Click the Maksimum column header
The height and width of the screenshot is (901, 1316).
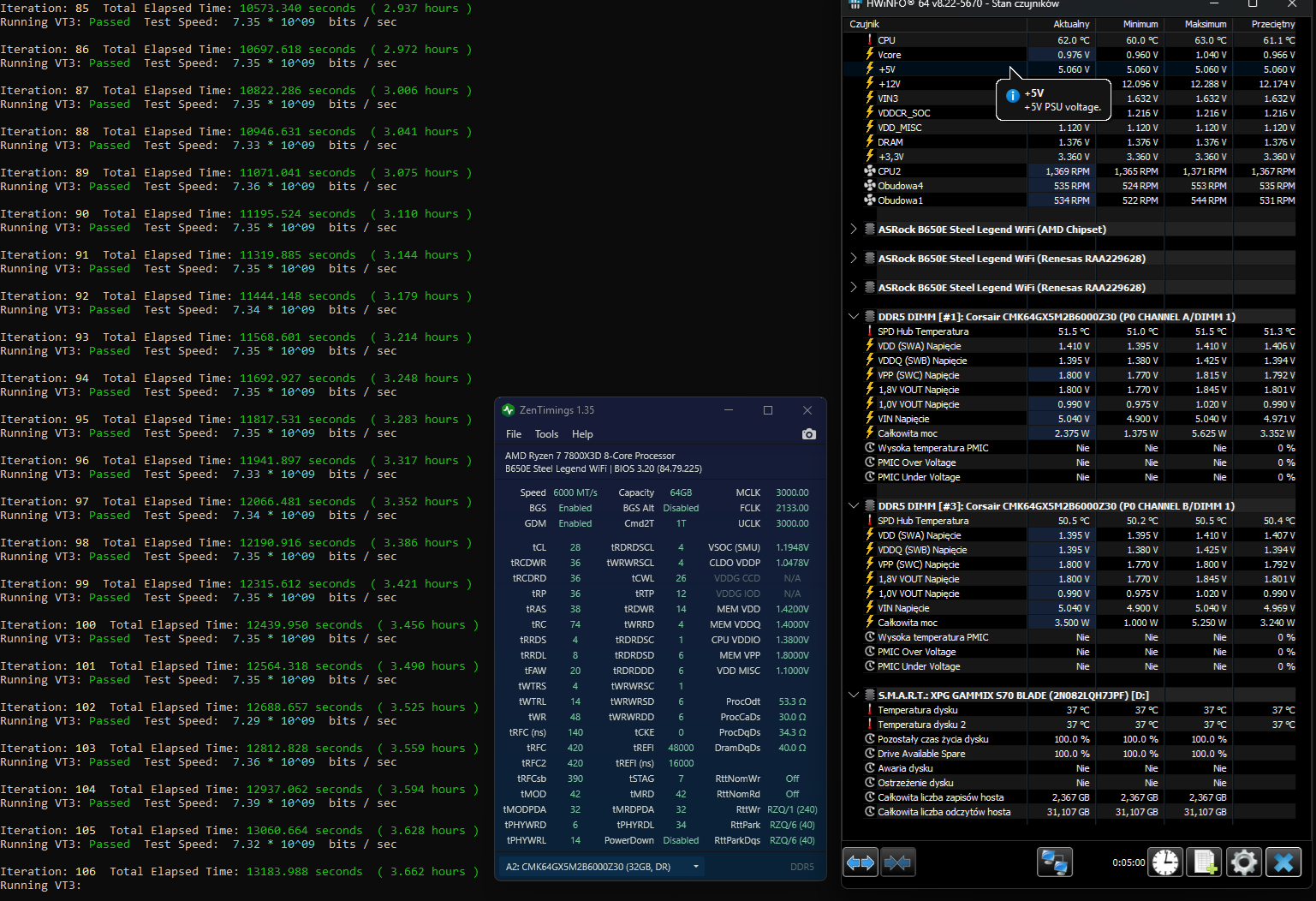coord(1206,24)
